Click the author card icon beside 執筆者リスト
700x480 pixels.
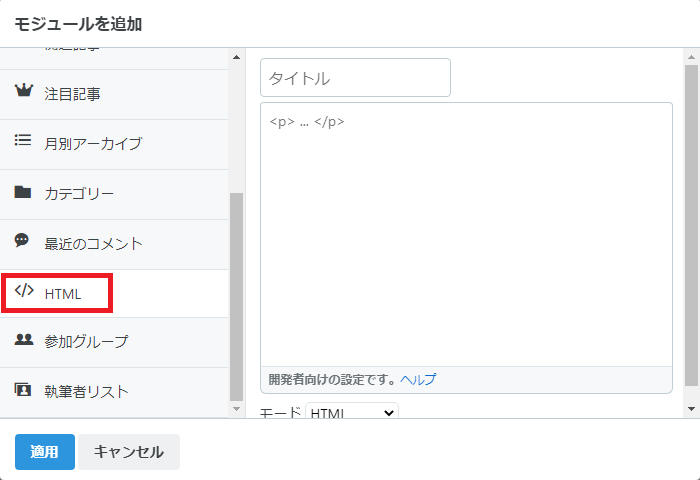tap(23, 389)
